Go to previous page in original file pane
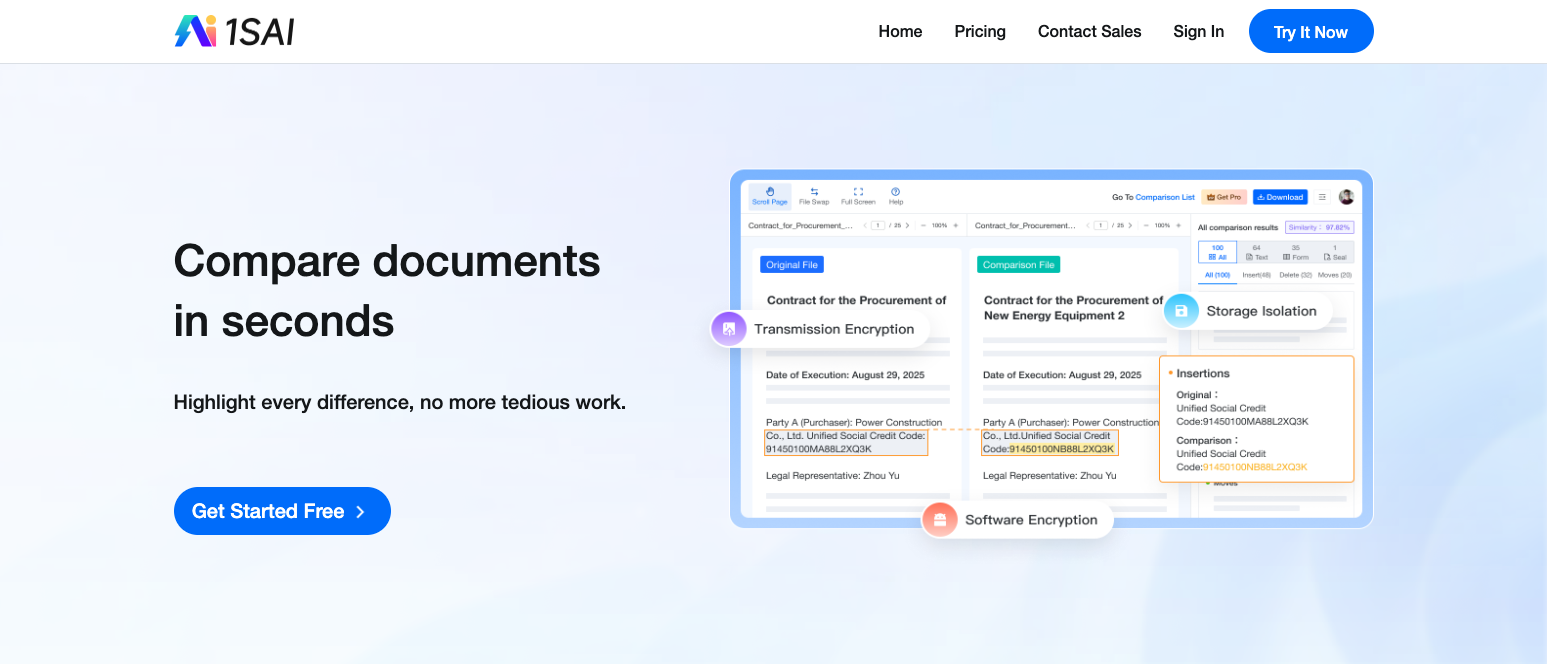 864,226
